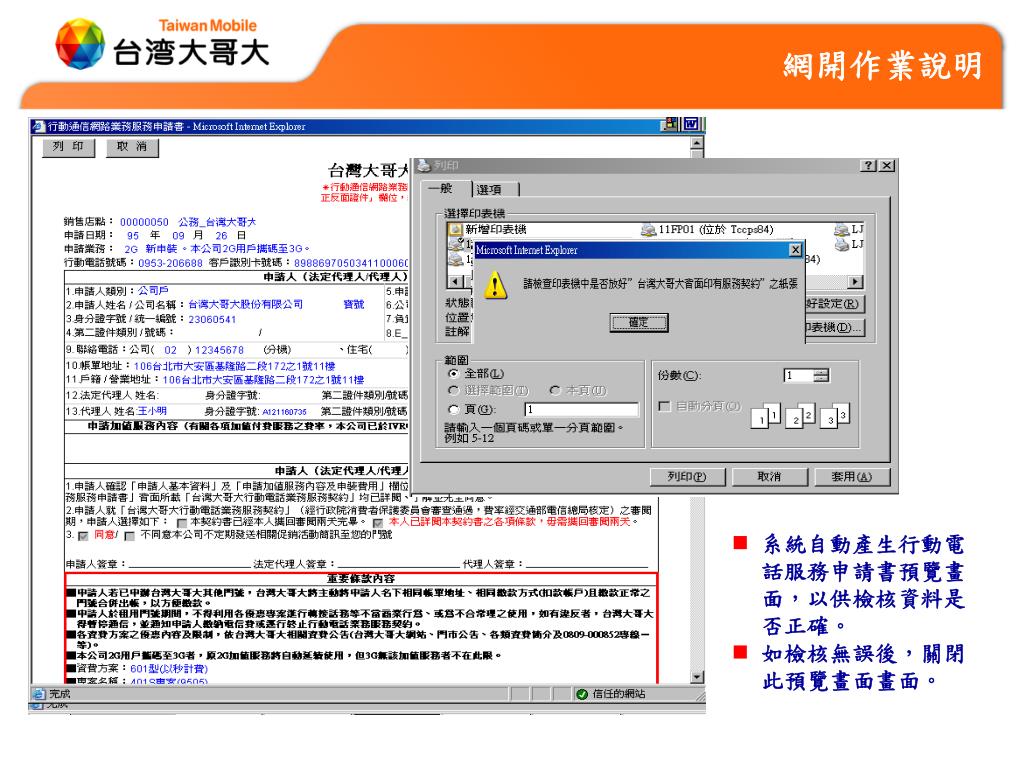Select the 全部(L) radio button

click(453, 374)
